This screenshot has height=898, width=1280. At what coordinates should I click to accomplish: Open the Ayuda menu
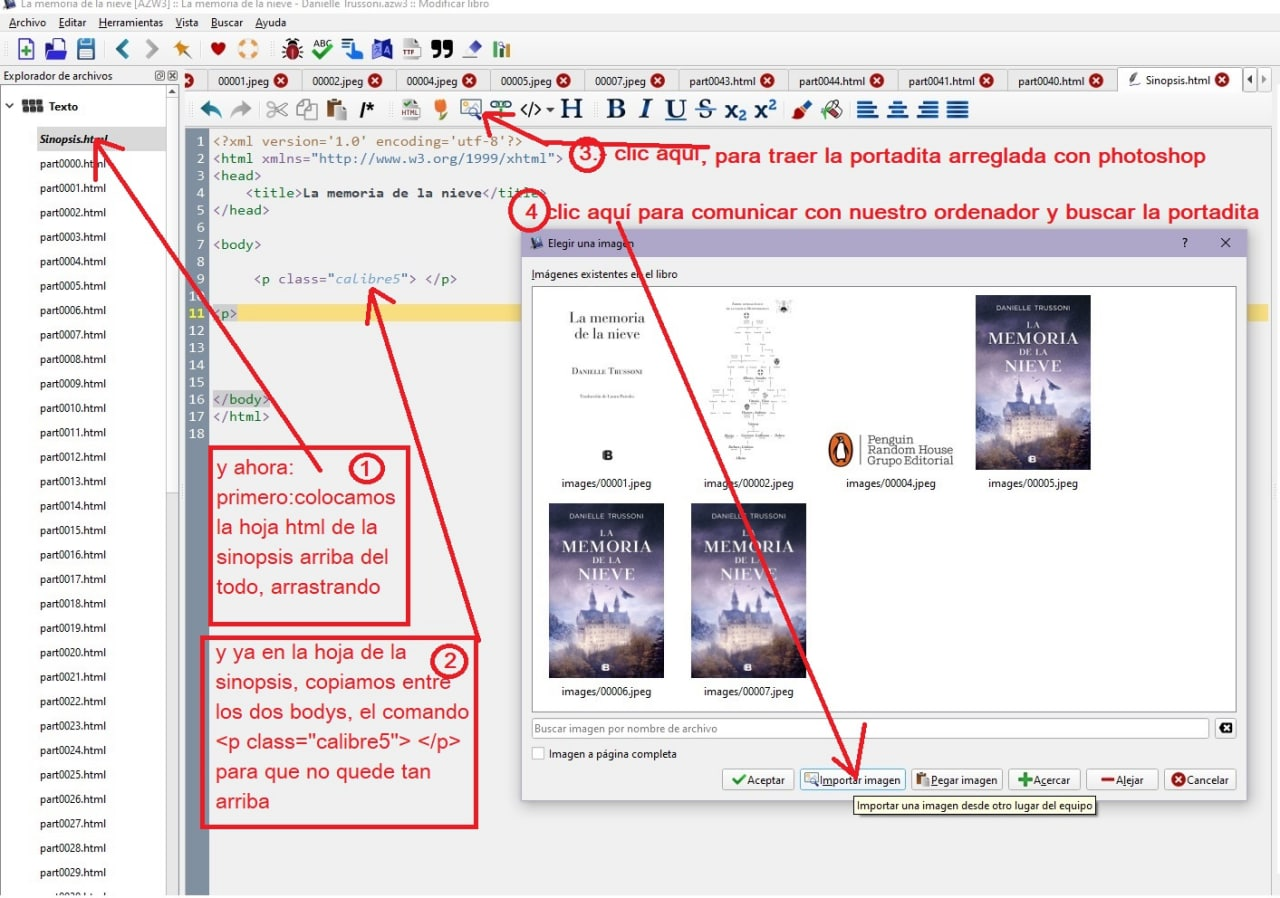point(270,22)
